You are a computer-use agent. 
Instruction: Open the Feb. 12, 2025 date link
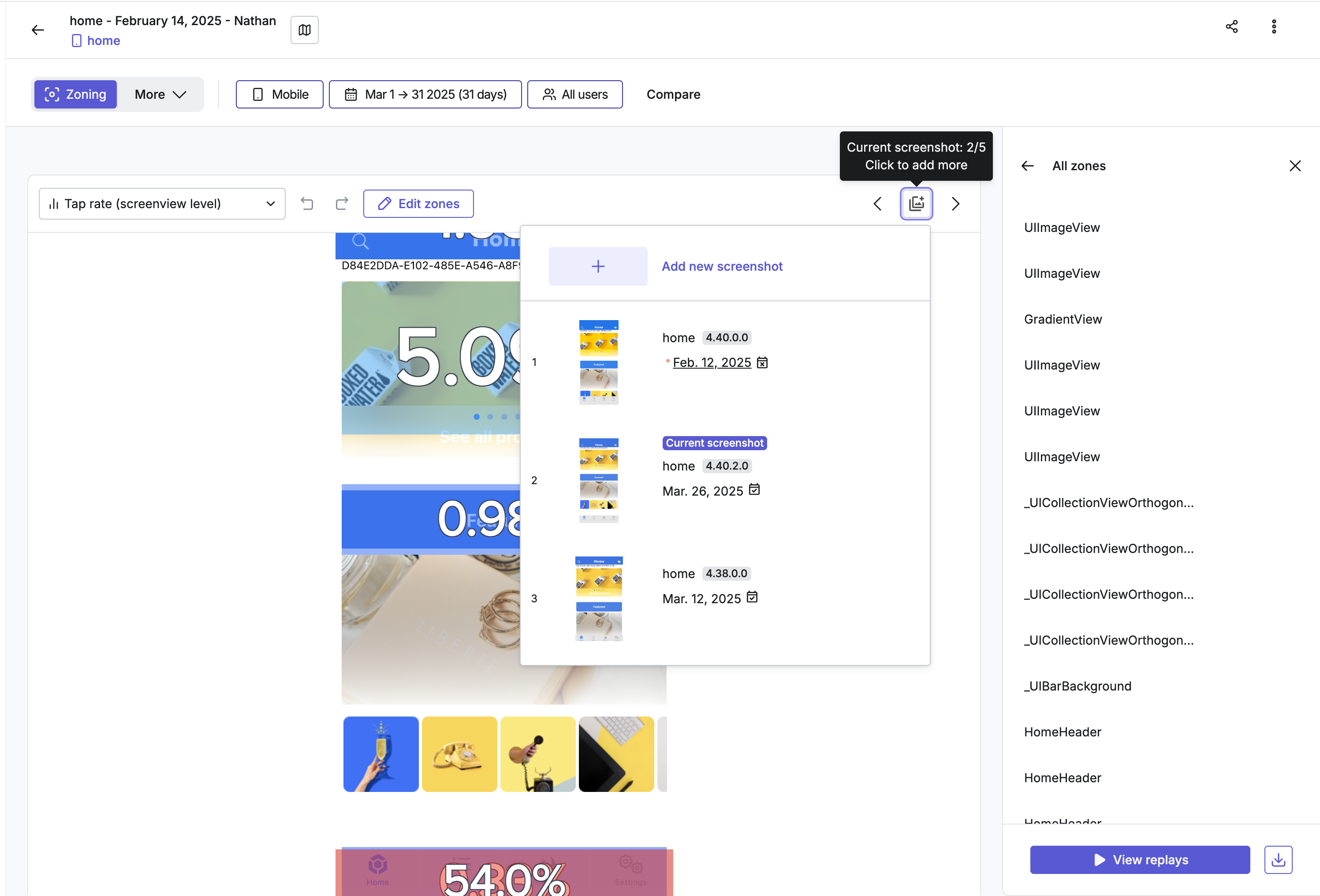tap(712, 362)
